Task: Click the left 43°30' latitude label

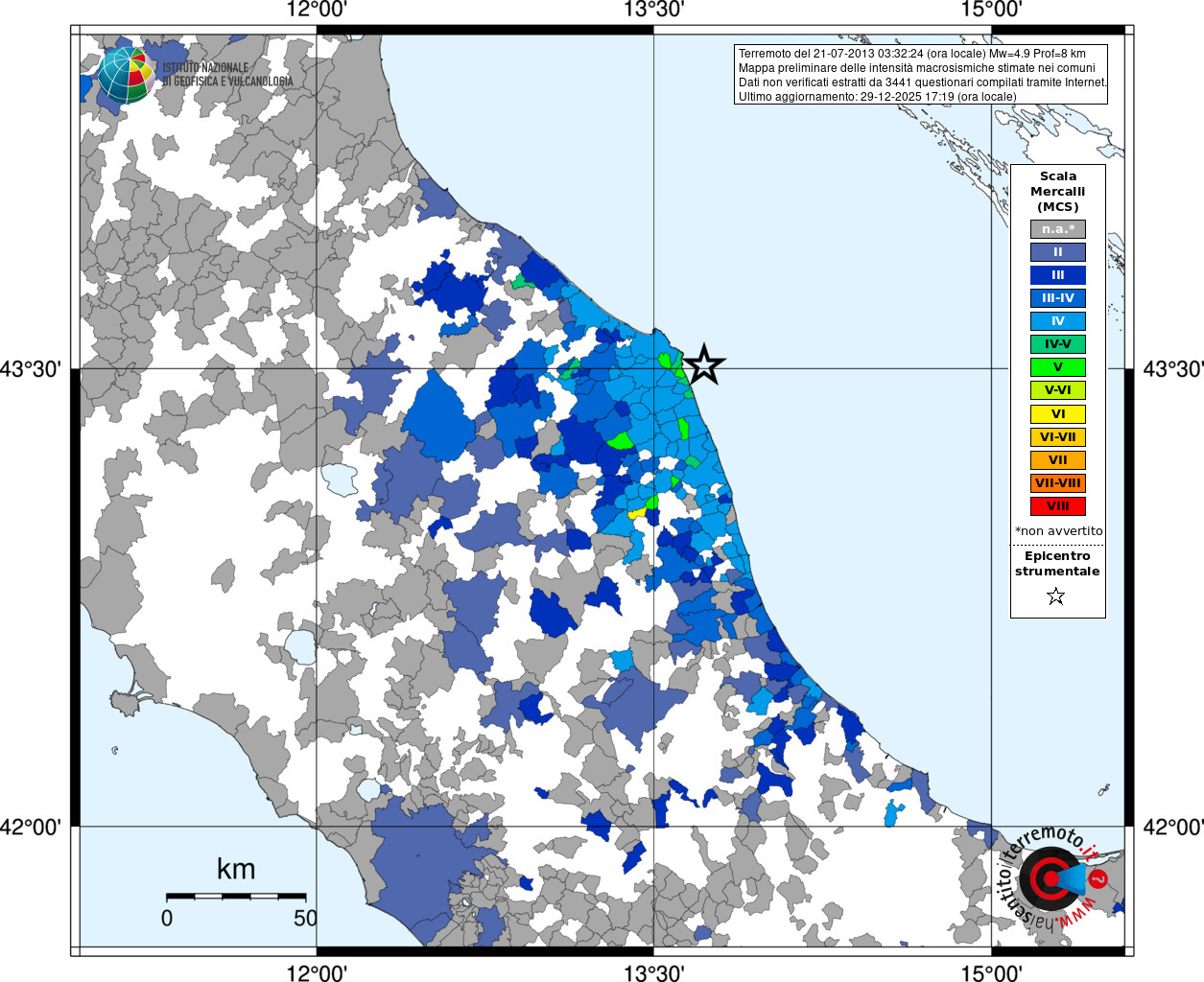Action: (31, 369)
